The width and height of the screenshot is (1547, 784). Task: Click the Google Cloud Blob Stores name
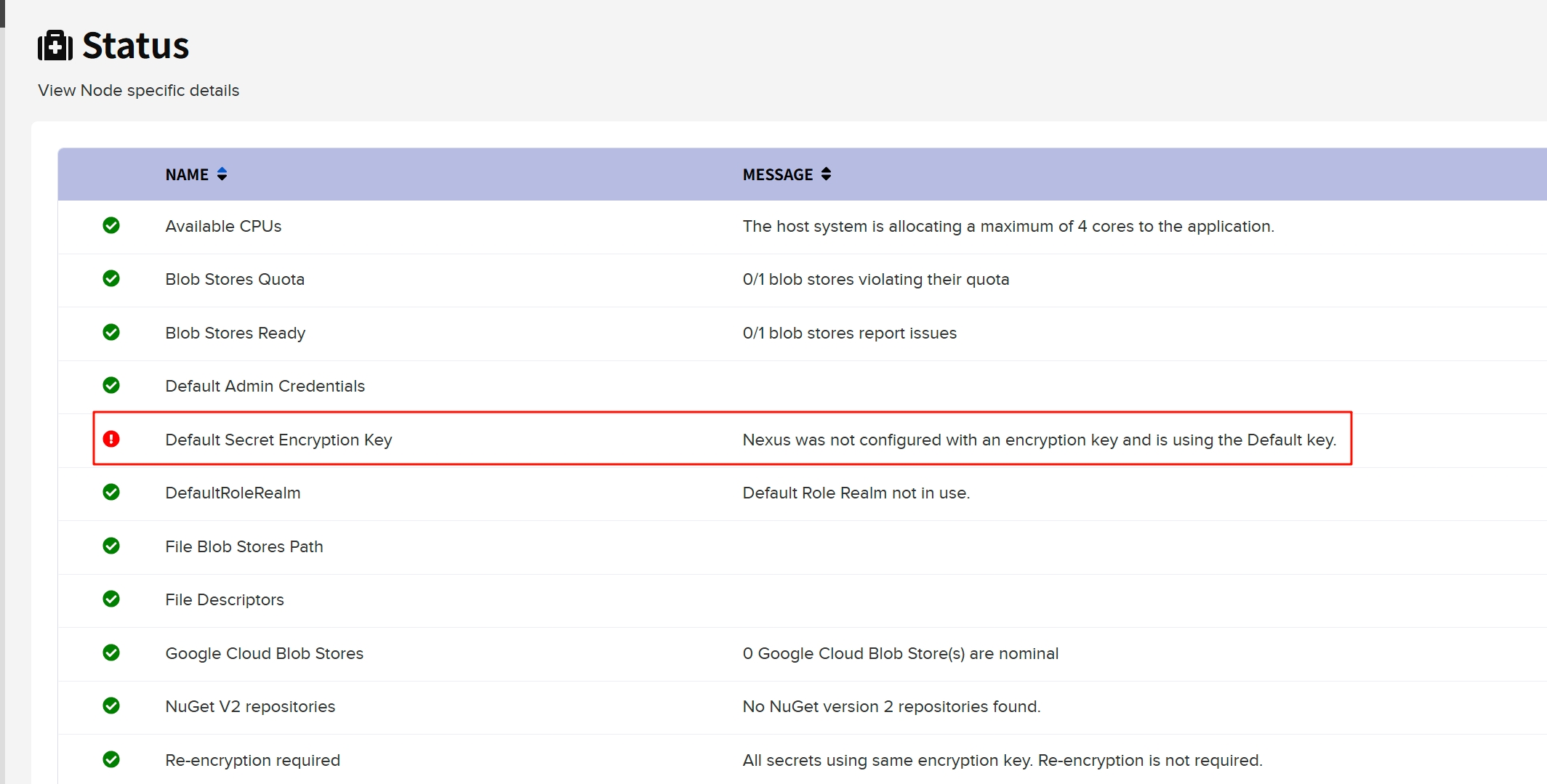[264, 654]
